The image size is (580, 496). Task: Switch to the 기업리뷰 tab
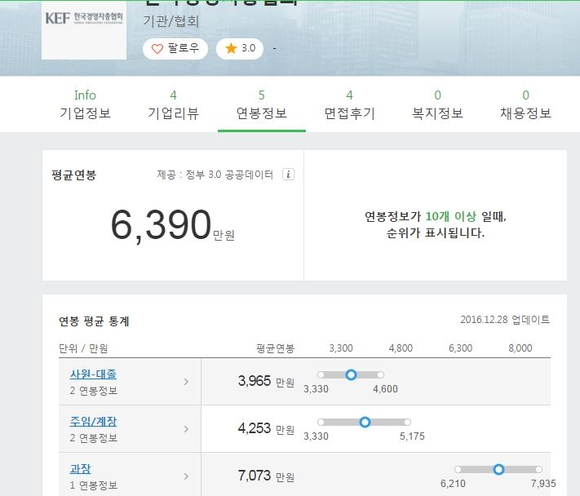pos(173,105)
